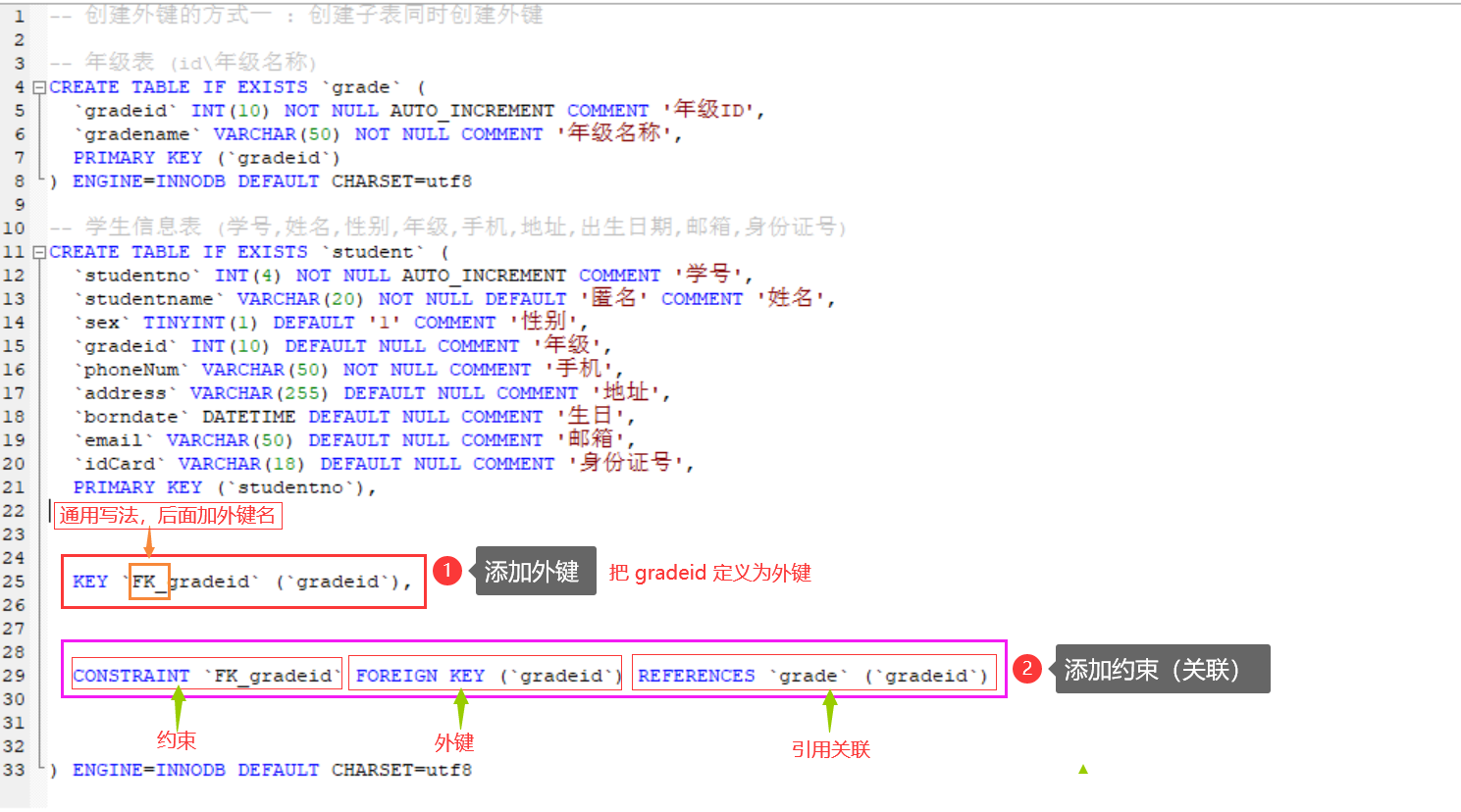Click the REFERENCES keyword on line 29
Image resolution: width=1461 pixels, height=812 pixels.
[x=697, y=676]
